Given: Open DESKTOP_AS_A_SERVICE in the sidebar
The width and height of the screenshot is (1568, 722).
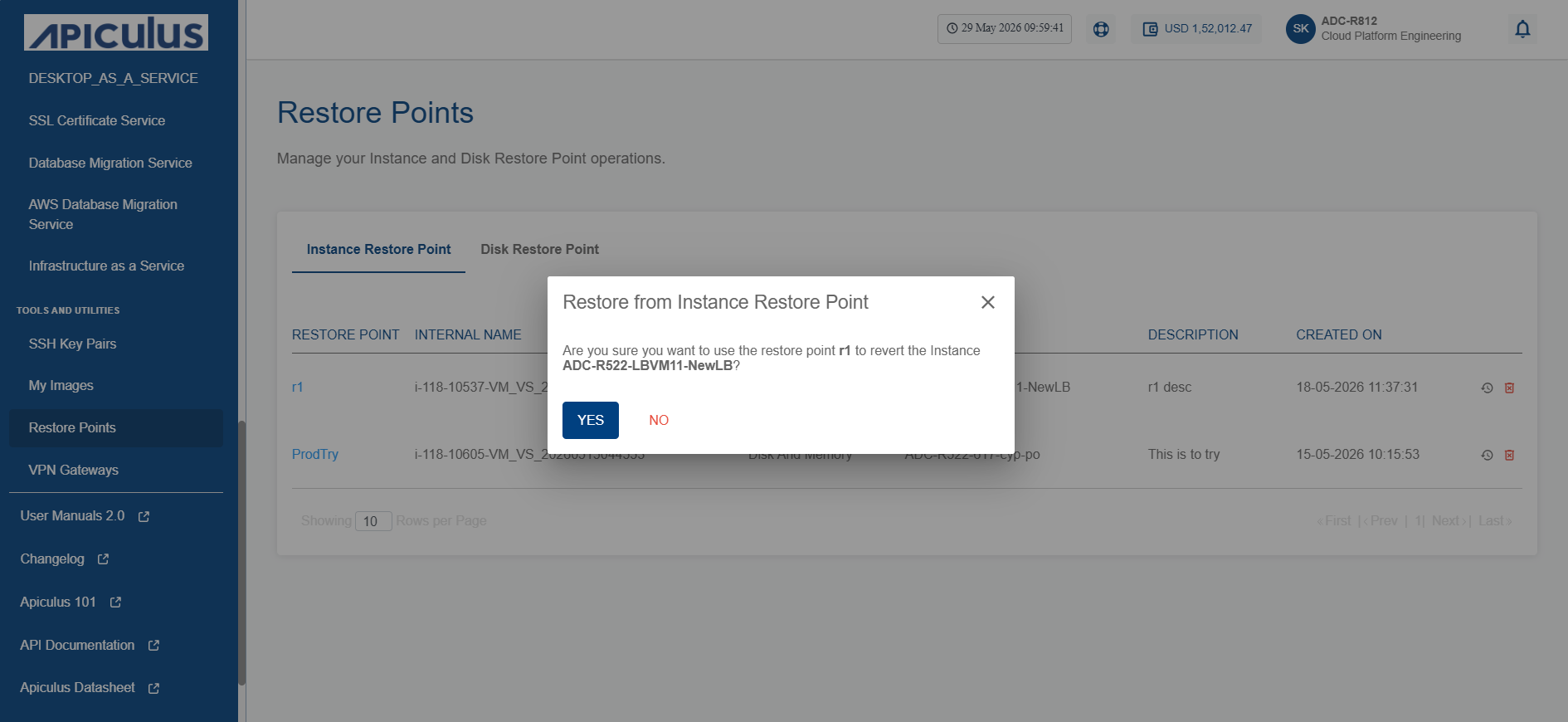Looking at the screenshot, I should click(x=114, y=78).
